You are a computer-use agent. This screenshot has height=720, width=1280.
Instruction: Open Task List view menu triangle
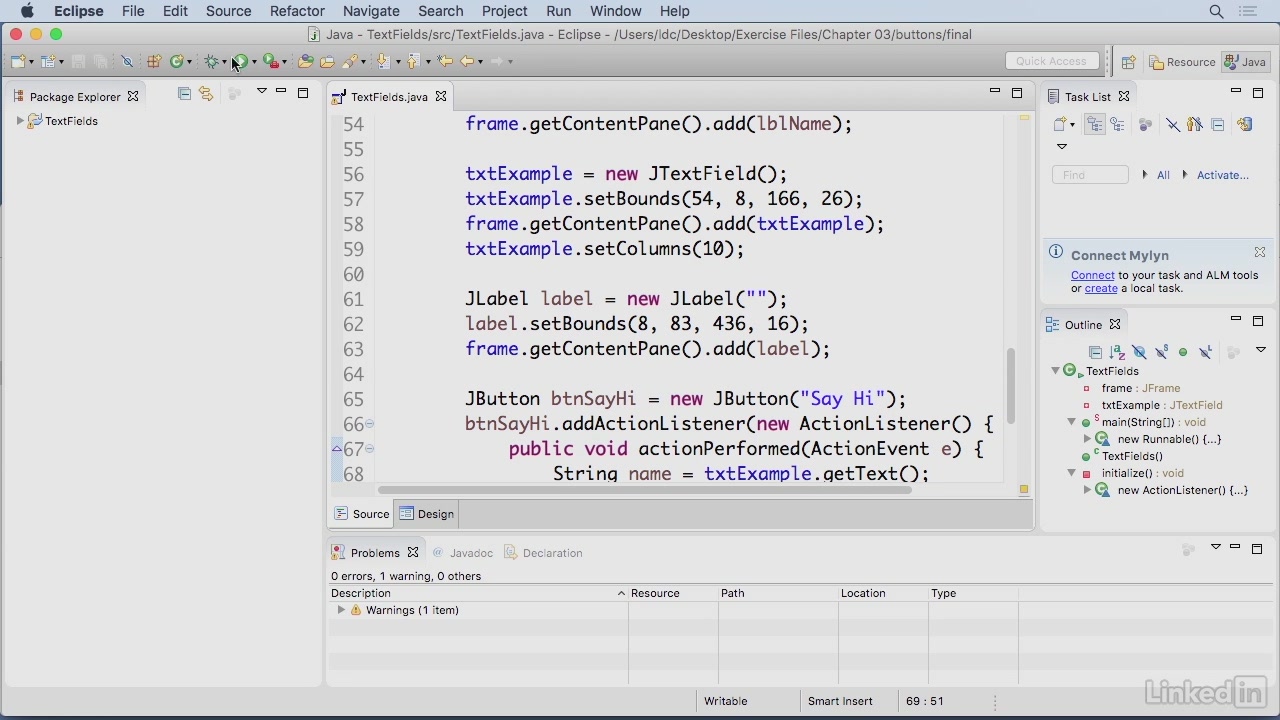point(1062,146)
